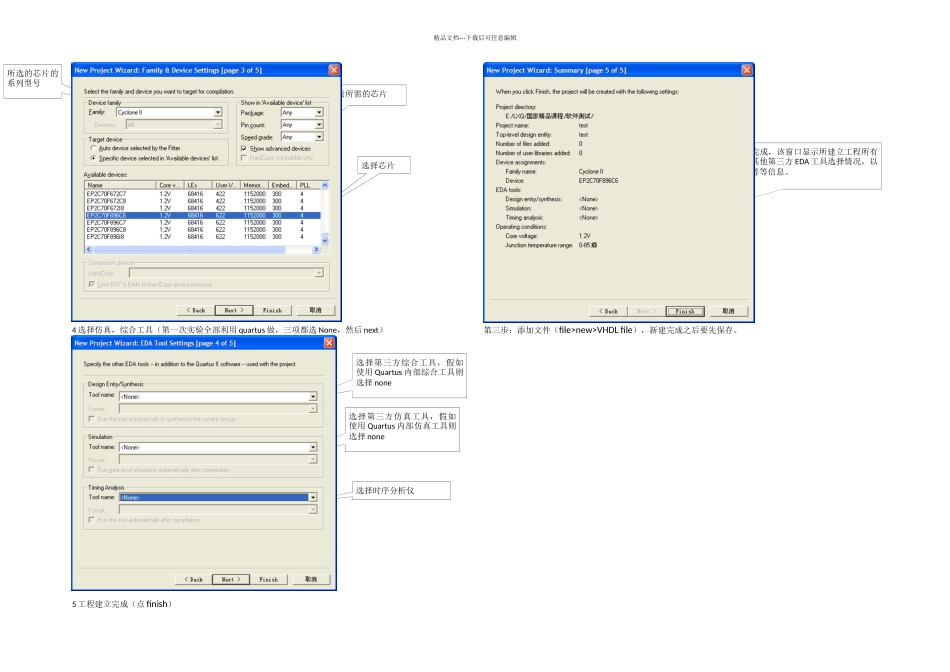Screen dimensions: 950x672
Task: Select device row EP2C70F672I8
Action: pyautogui.click(x=202, y=208)
